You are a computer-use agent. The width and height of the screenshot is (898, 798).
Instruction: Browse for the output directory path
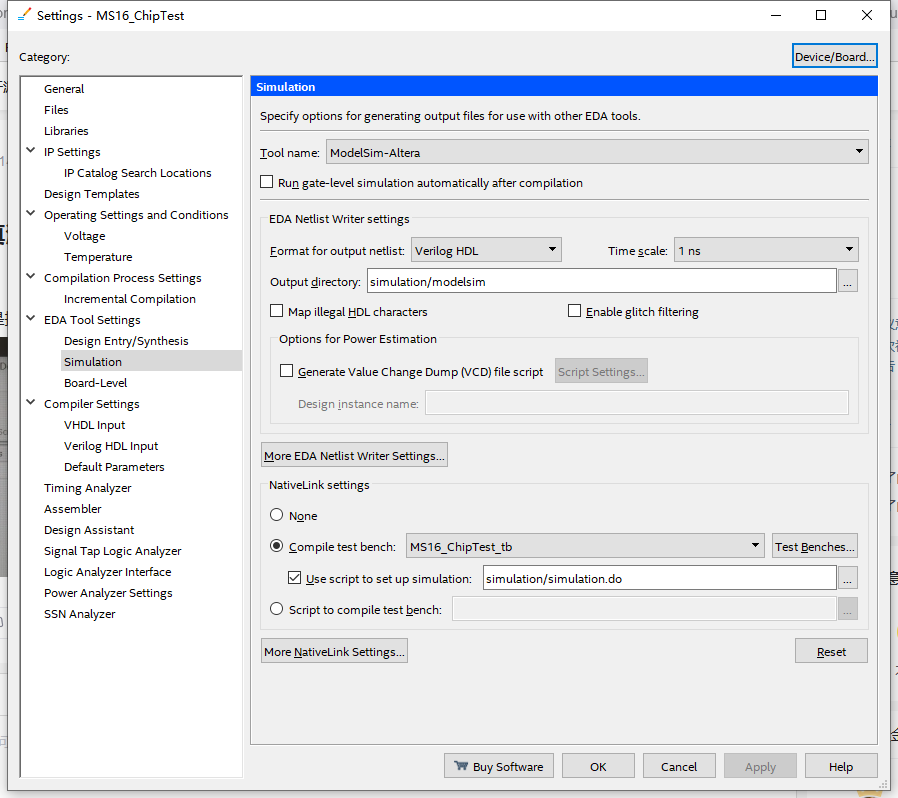[848, 282]
